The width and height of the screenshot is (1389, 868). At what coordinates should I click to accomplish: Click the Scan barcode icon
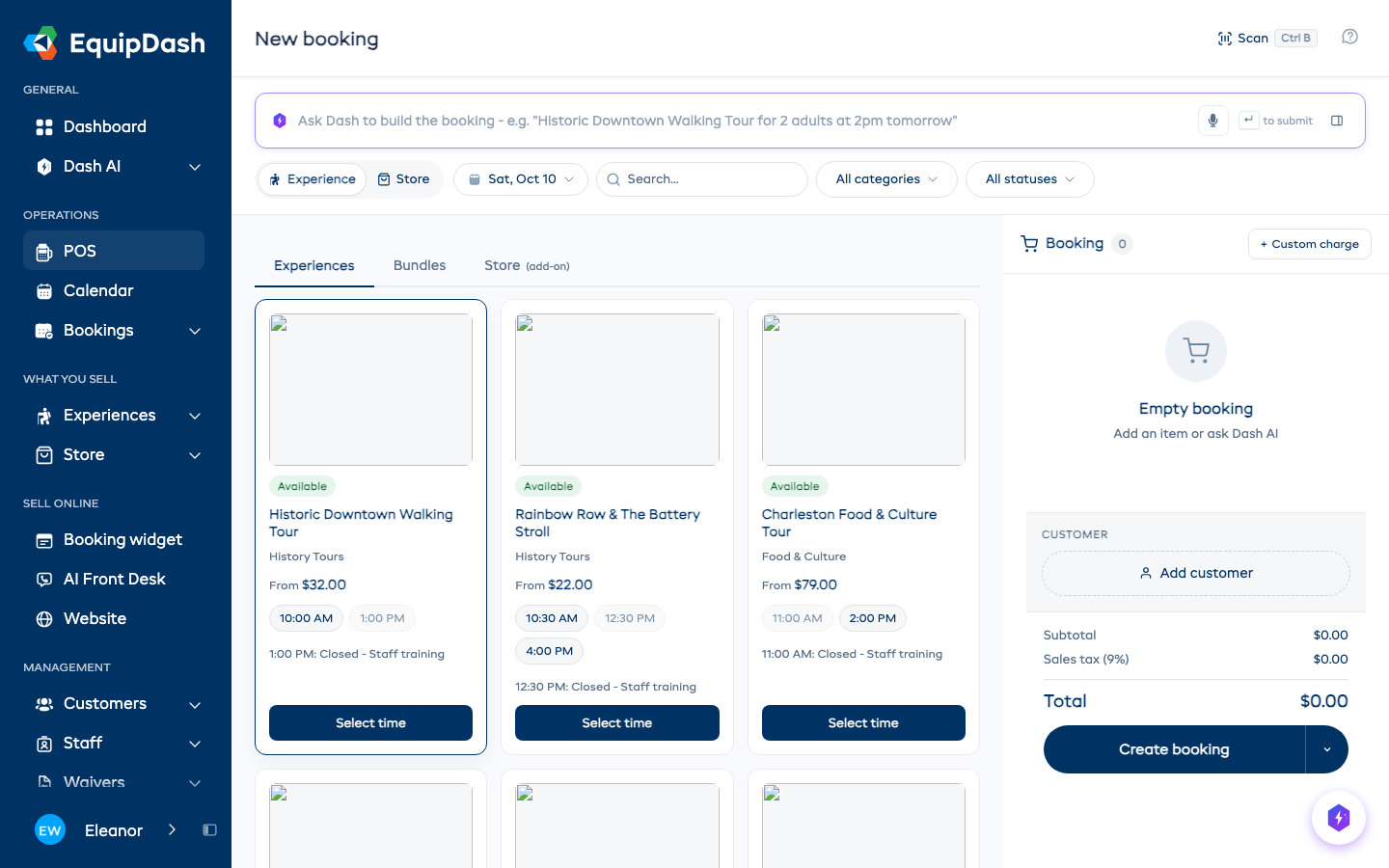pos(1224,39)
